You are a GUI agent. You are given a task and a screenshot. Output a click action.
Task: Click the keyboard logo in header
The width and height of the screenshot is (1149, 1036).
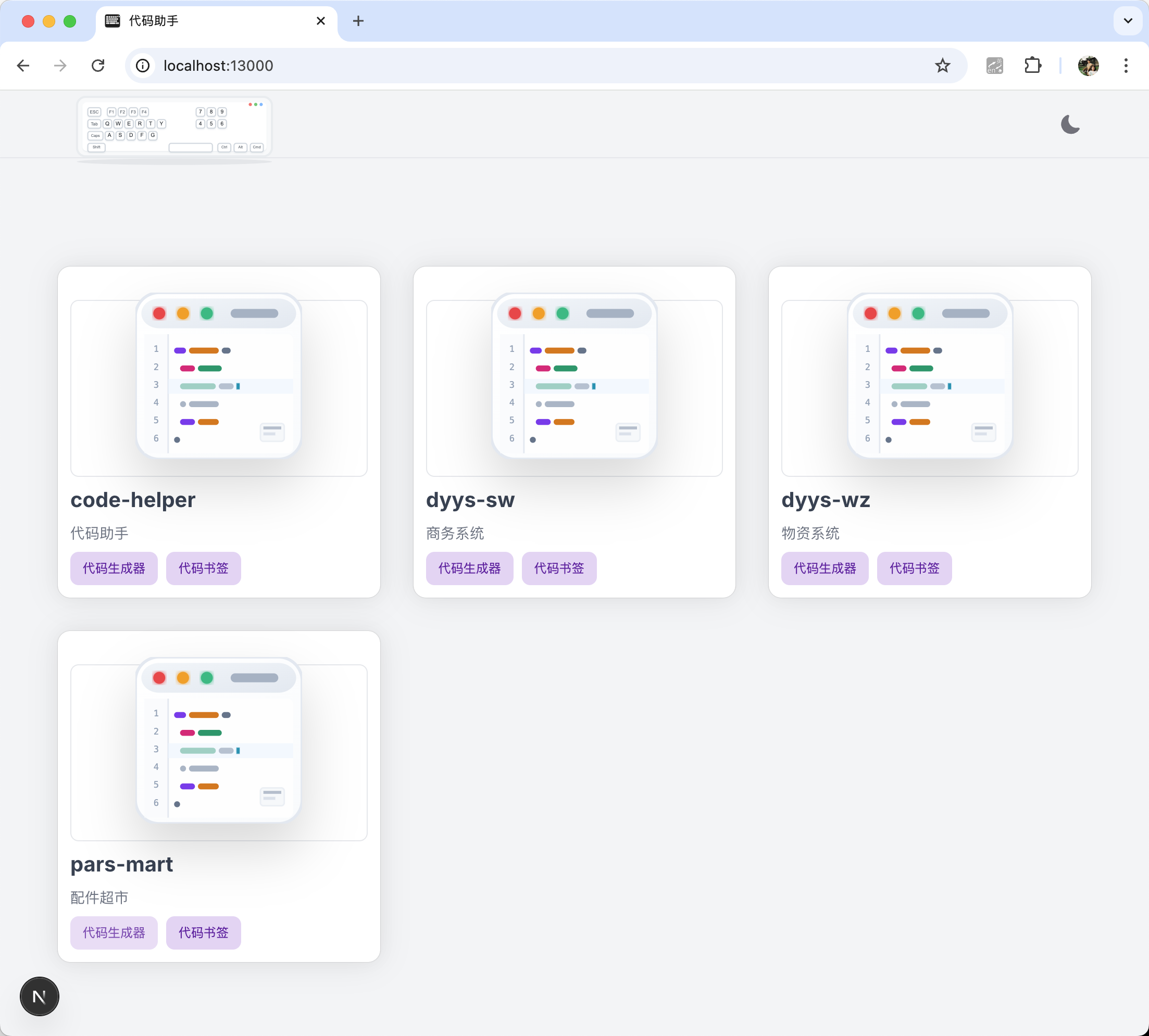point(174,127)
